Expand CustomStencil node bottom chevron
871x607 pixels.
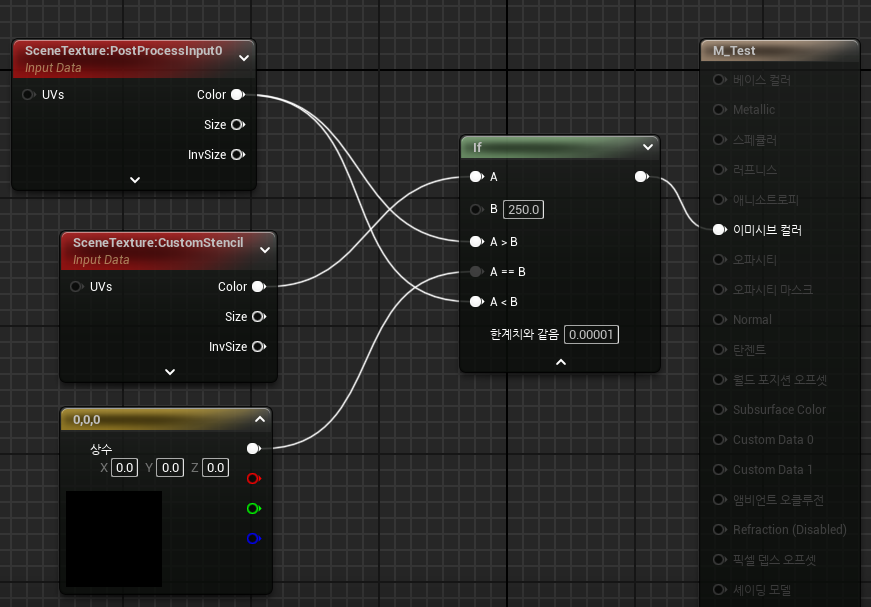[170, 372]
